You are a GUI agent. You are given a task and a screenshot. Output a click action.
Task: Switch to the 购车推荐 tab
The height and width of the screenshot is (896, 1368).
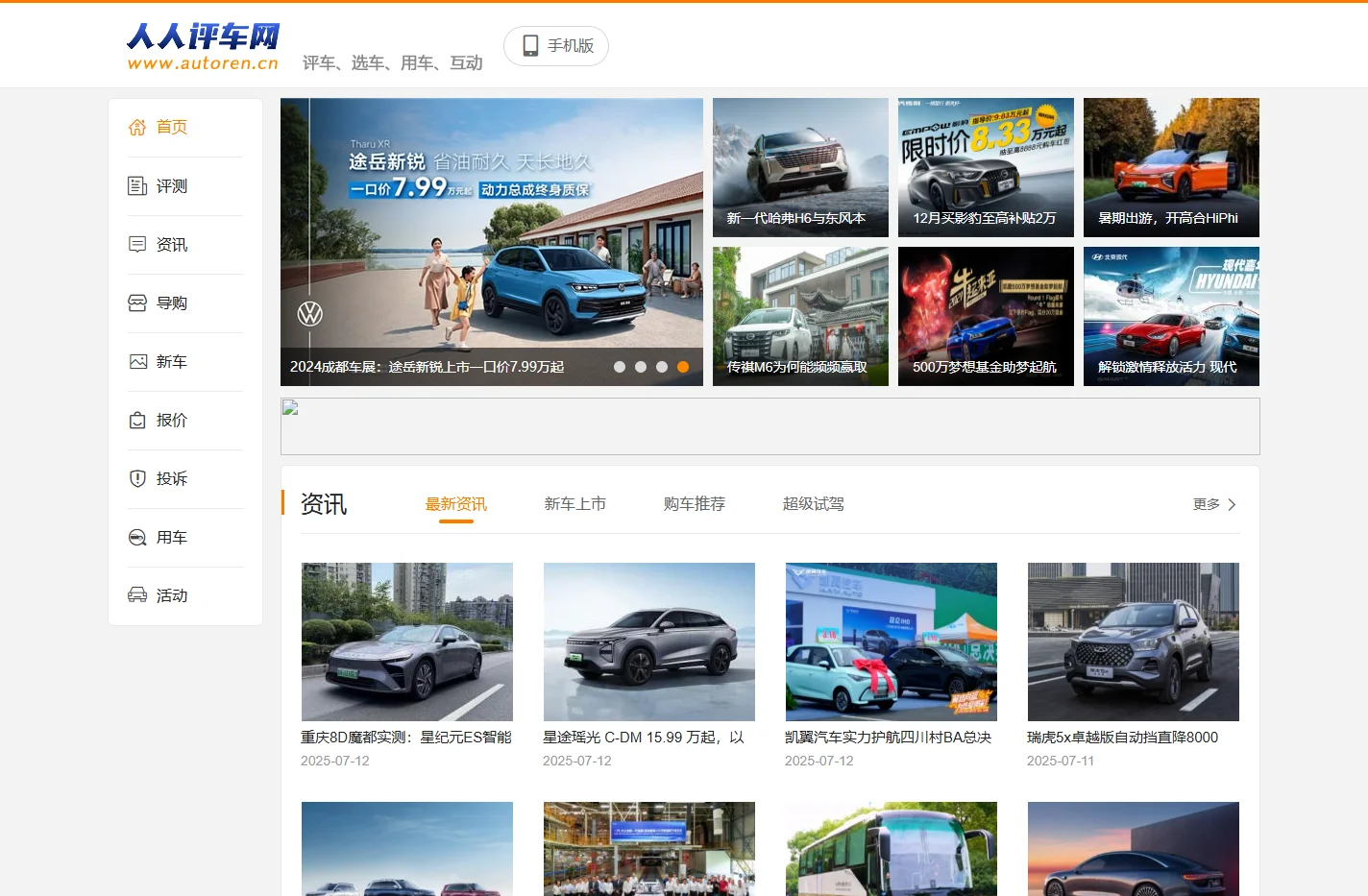click(695, 504)
